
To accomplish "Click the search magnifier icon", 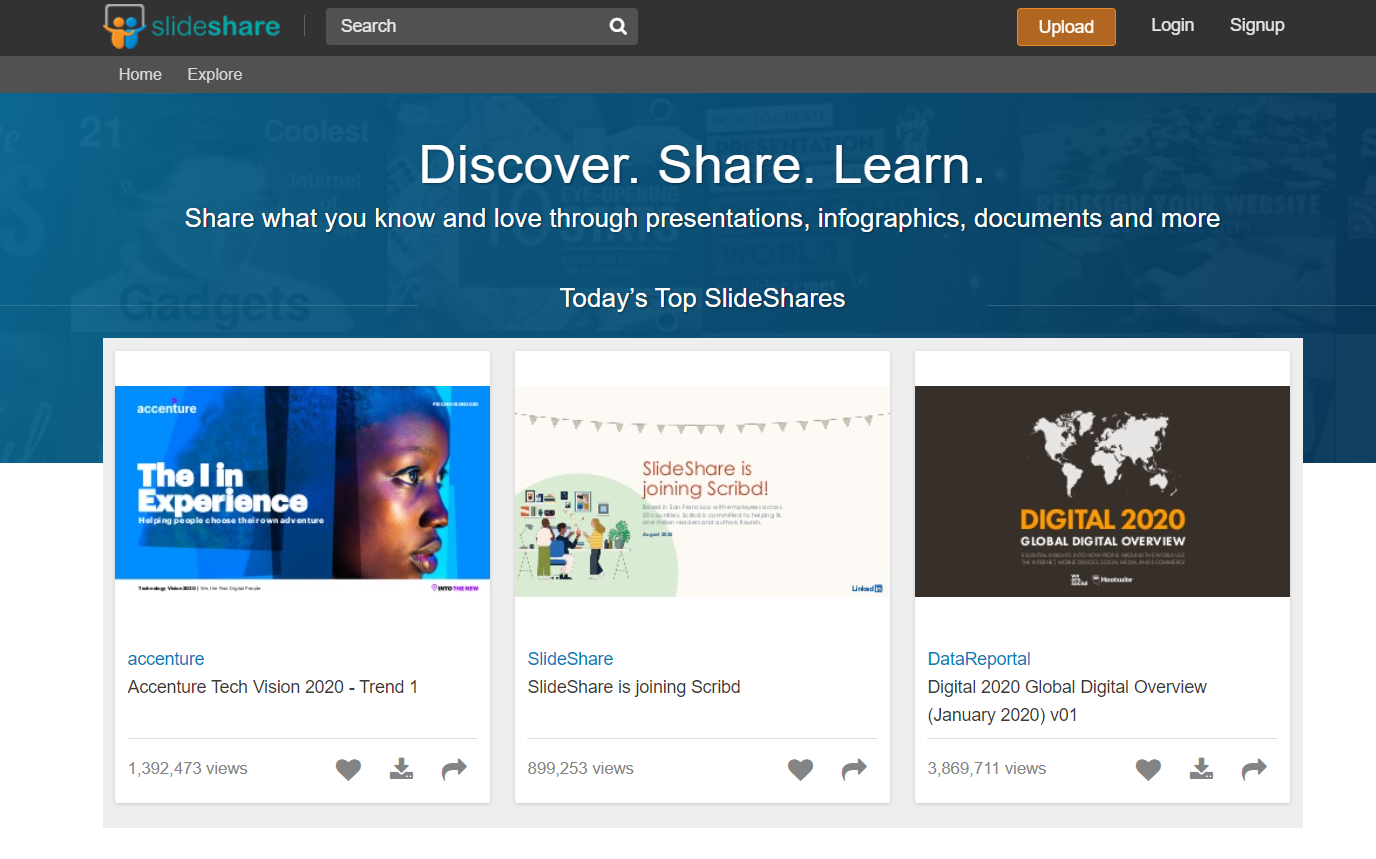I will coord(619,27).
